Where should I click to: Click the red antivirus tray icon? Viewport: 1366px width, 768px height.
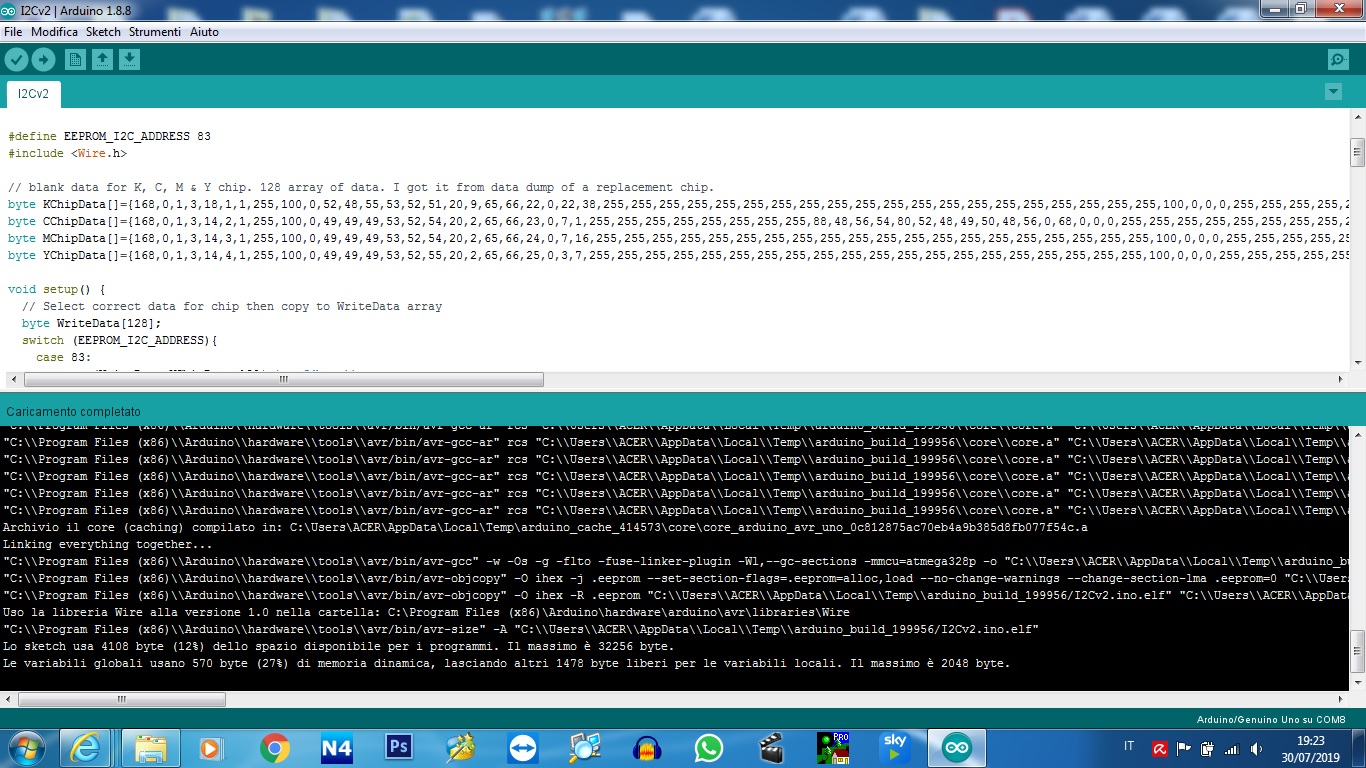pyautogui.click(x=1160, y=748)
